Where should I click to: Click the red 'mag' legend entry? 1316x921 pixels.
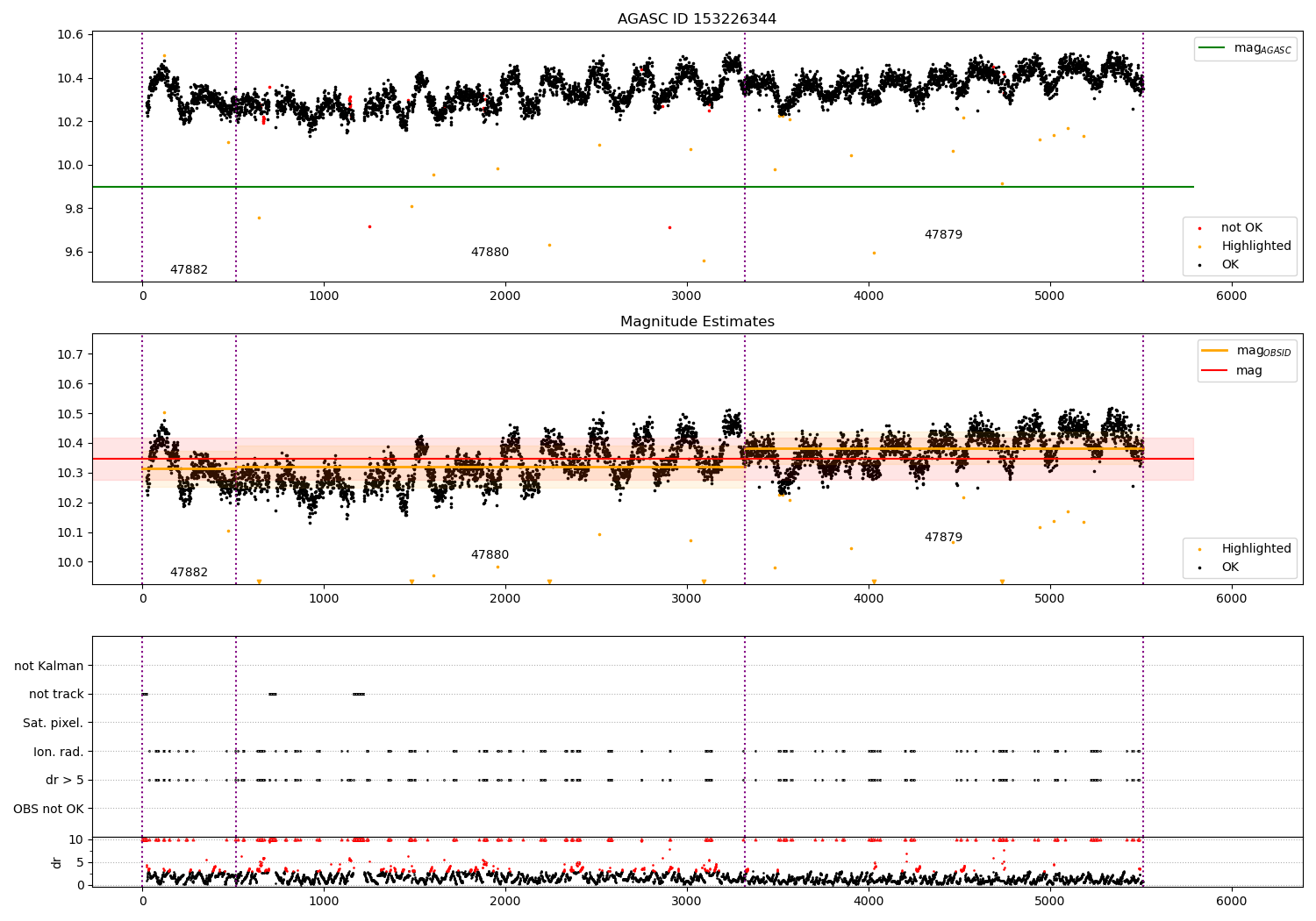click(1233, 371)
